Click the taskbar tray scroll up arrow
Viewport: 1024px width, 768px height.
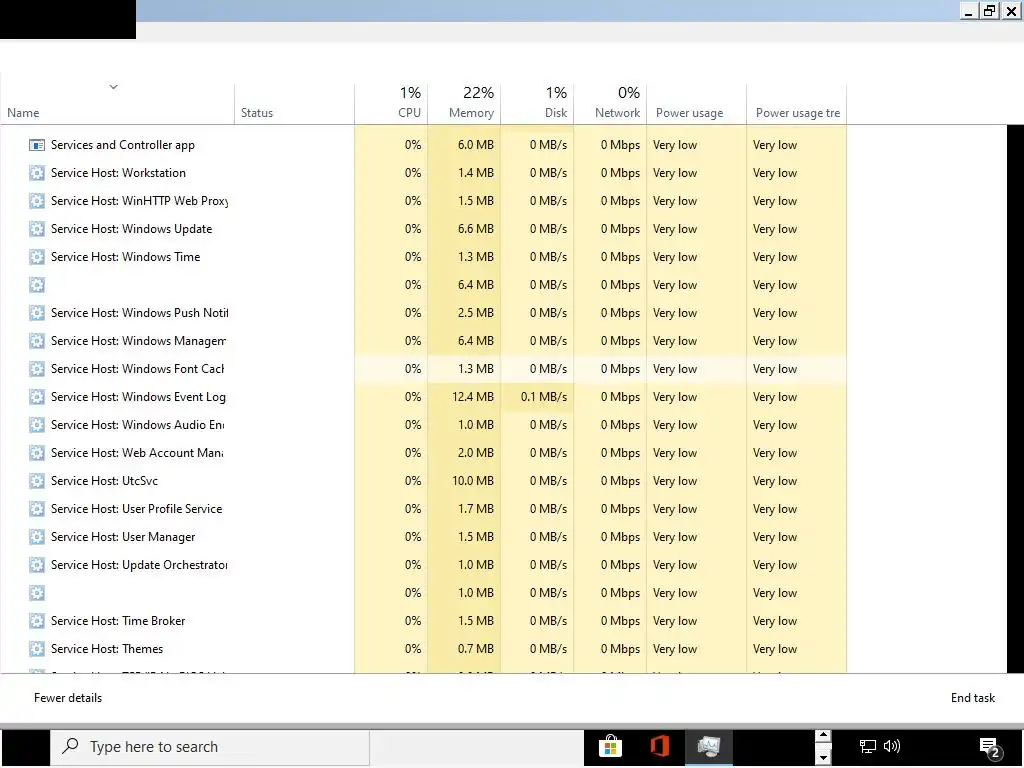click(x=823, y=735)
